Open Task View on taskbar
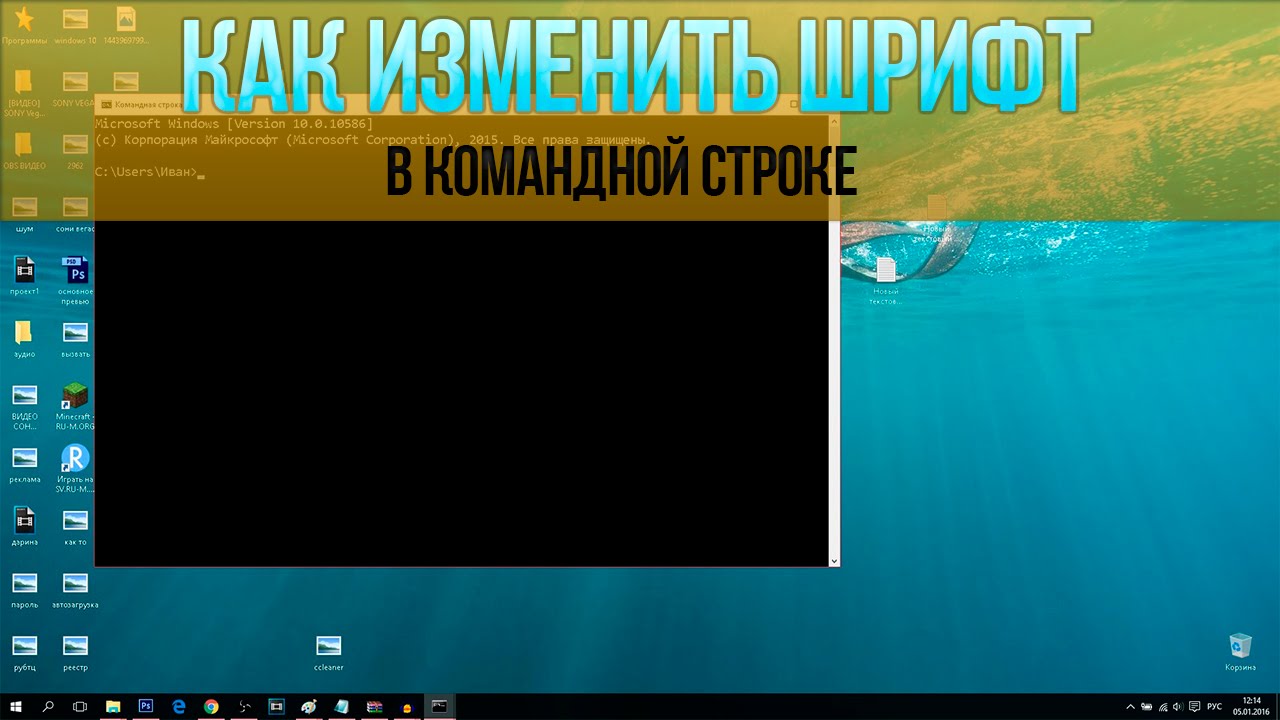Screen dimensions: 1280x720 pyautogui.click(x=80, y=706)
